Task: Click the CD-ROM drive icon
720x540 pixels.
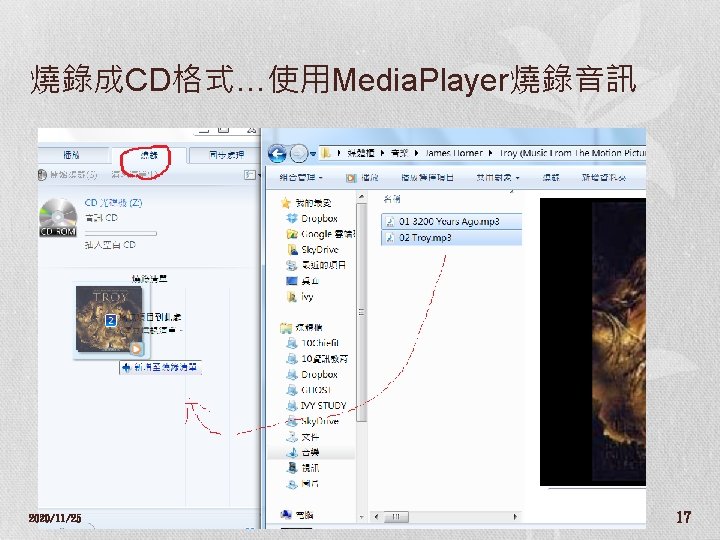Action: 58,218
